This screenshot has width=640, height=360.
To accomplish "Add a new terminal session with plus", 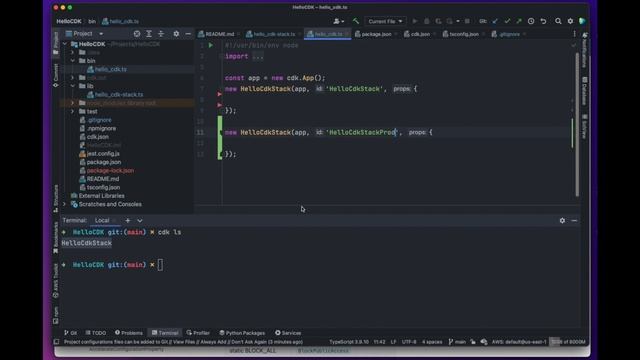I will (x=128, y=220).
